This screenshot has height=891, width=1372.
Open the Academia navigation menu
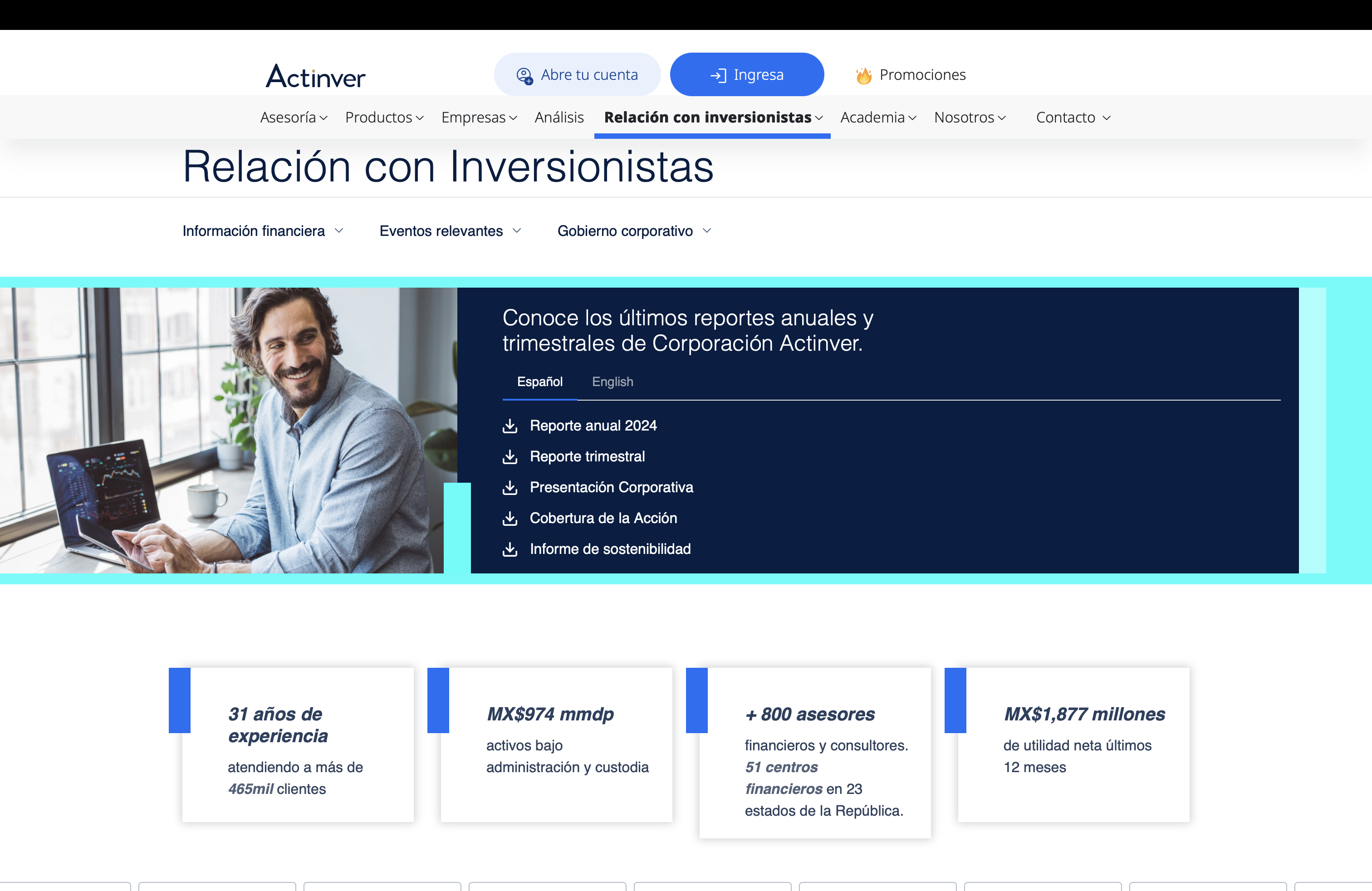[x=877, y=117]
